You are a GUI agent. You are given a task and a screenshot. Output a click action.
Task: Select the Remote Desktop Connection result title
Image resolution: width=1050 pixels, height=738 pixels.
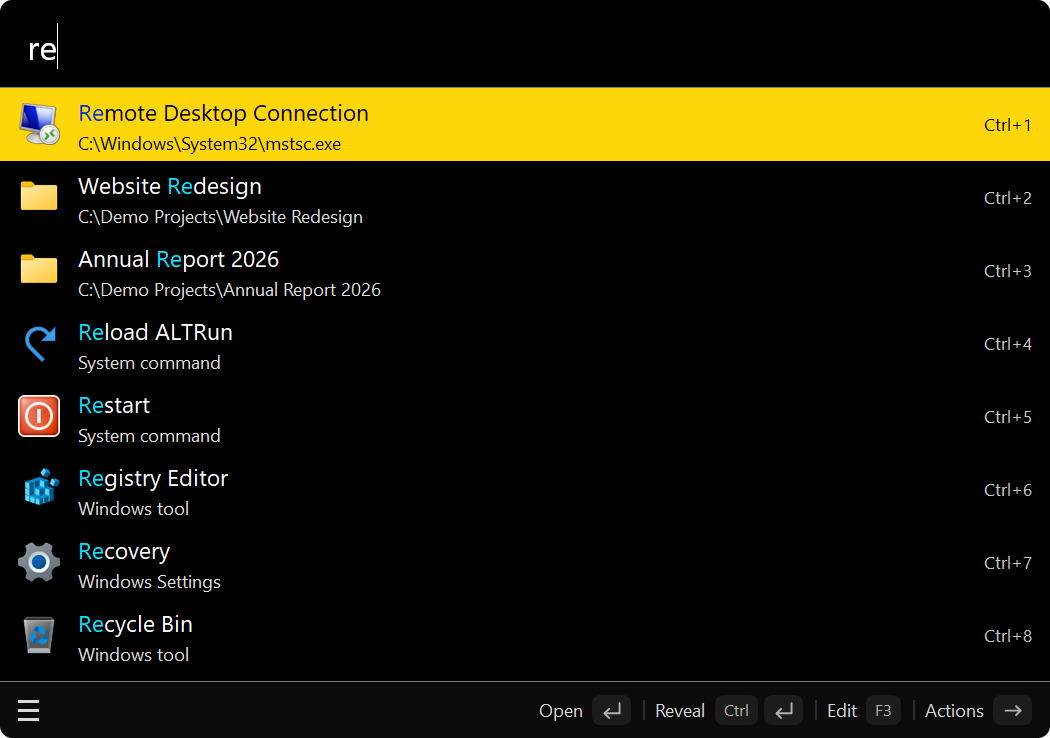pyautogui.click(x=224, y=113)
